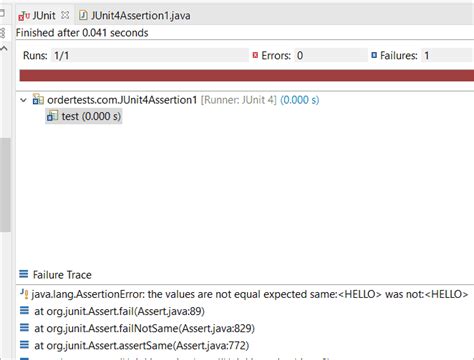Open the JUnit4Assertion1.java editor tab
The height and width of the screenshot is (360, 474).
(135, 15)
